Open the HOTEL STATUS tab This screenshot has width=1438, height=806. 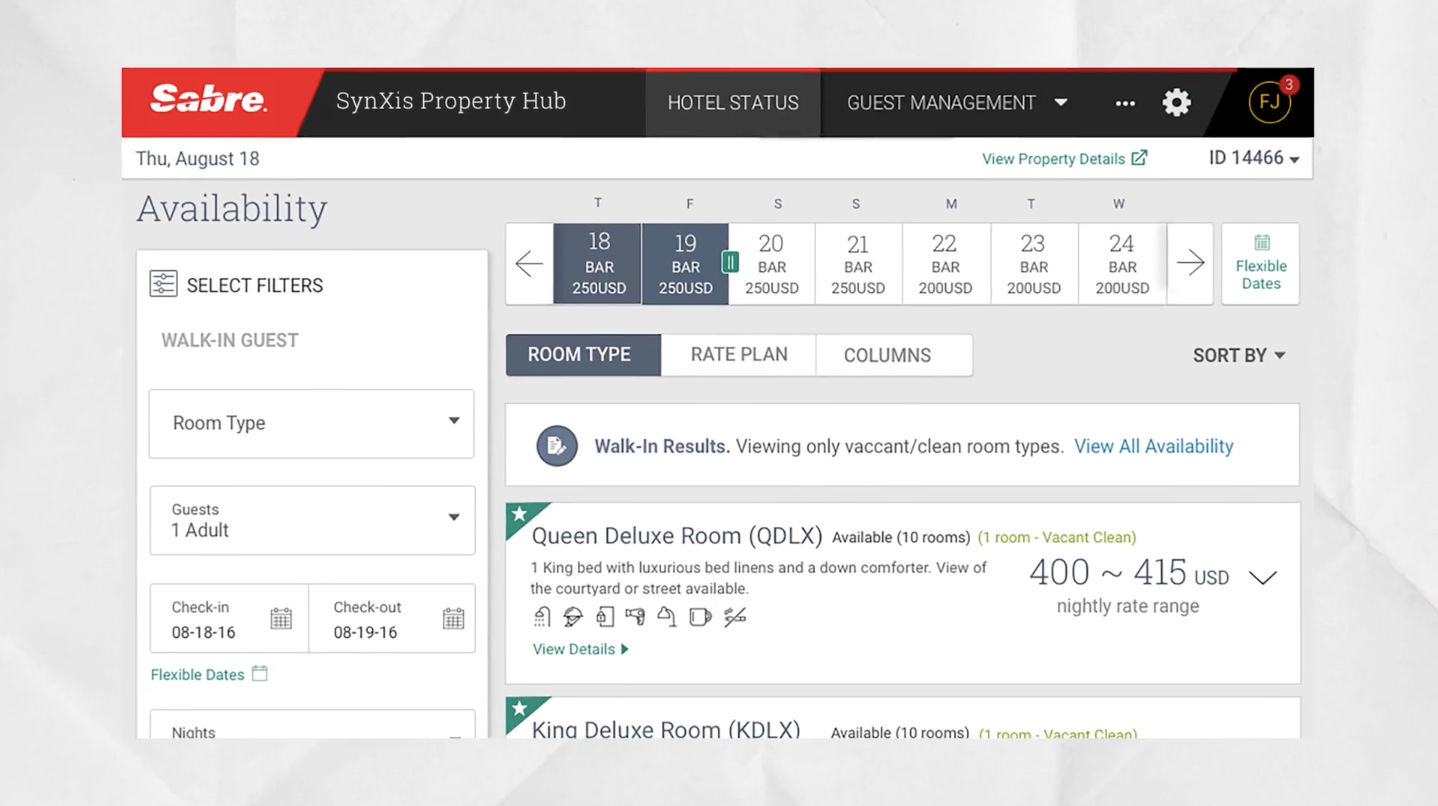pyautogui.click(x=733, y=103)
